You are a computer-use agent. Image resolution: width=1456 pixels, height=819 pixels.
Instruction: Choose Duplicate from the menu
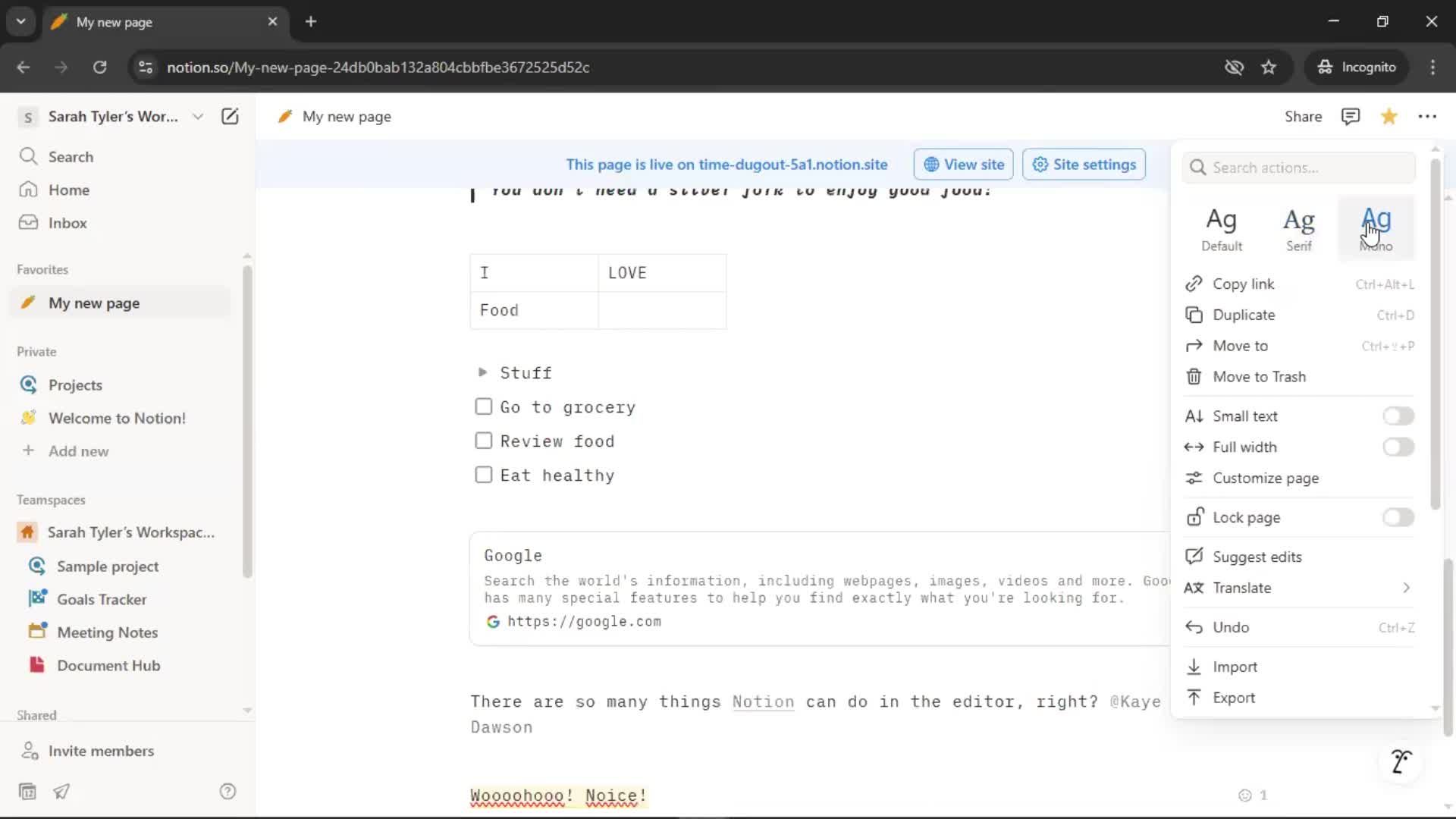coord(1299,315)
